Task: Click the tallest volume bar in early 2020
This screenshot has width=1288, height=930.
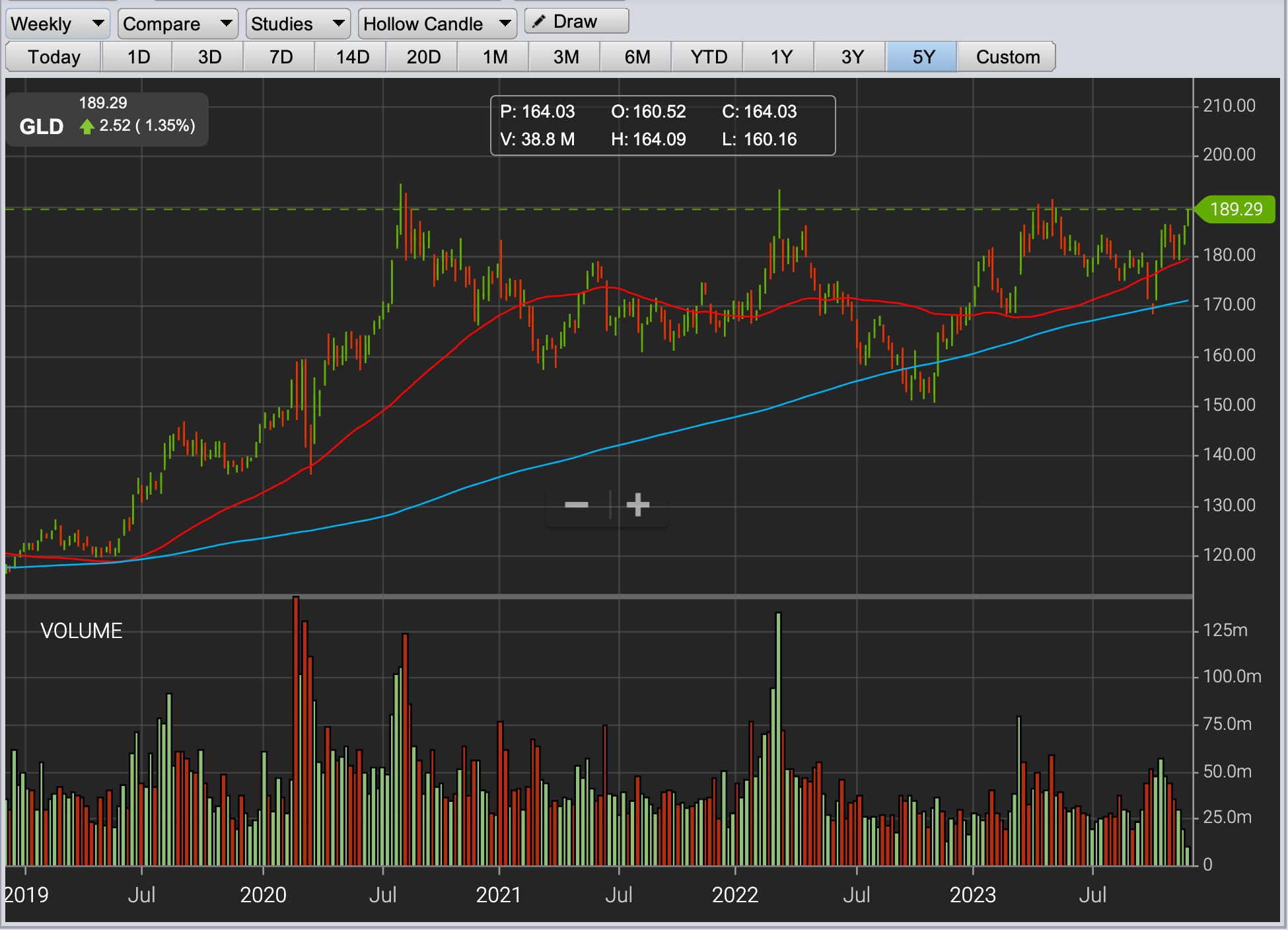Action: [296, 727]
